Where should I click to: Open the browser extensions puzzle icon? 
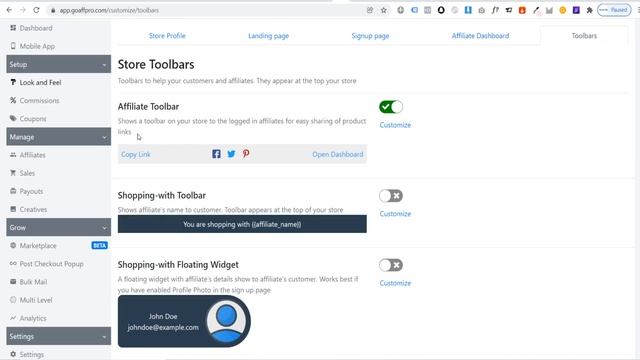589,10
